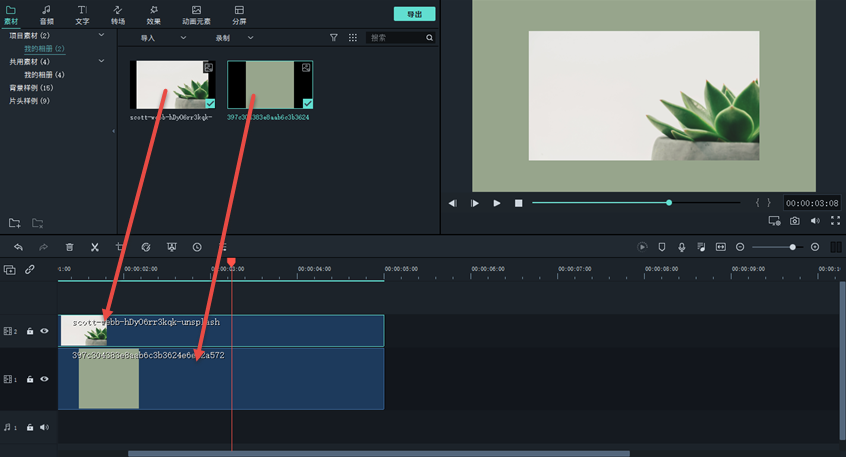Click the scissors split icon in timeline toolbar
The width and height of the screenshot is (846, 457).
(x=94, y=247)
